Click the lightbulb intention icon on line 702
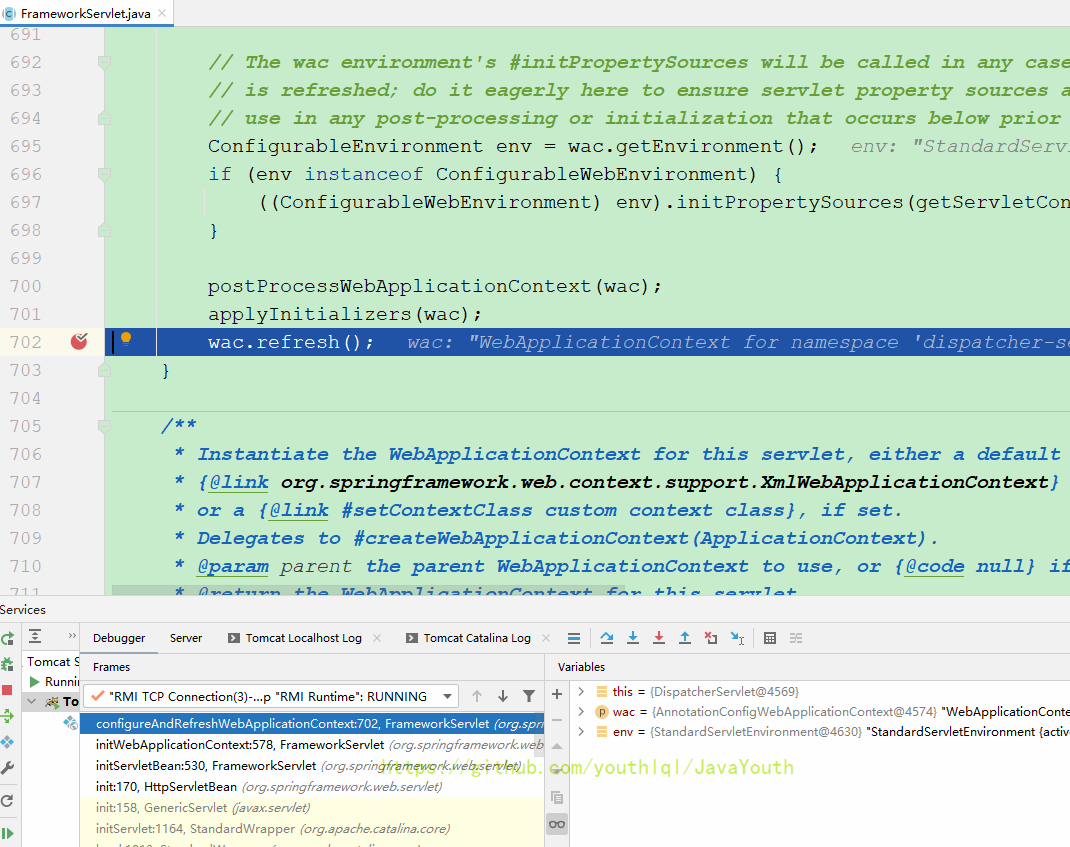 126,340
